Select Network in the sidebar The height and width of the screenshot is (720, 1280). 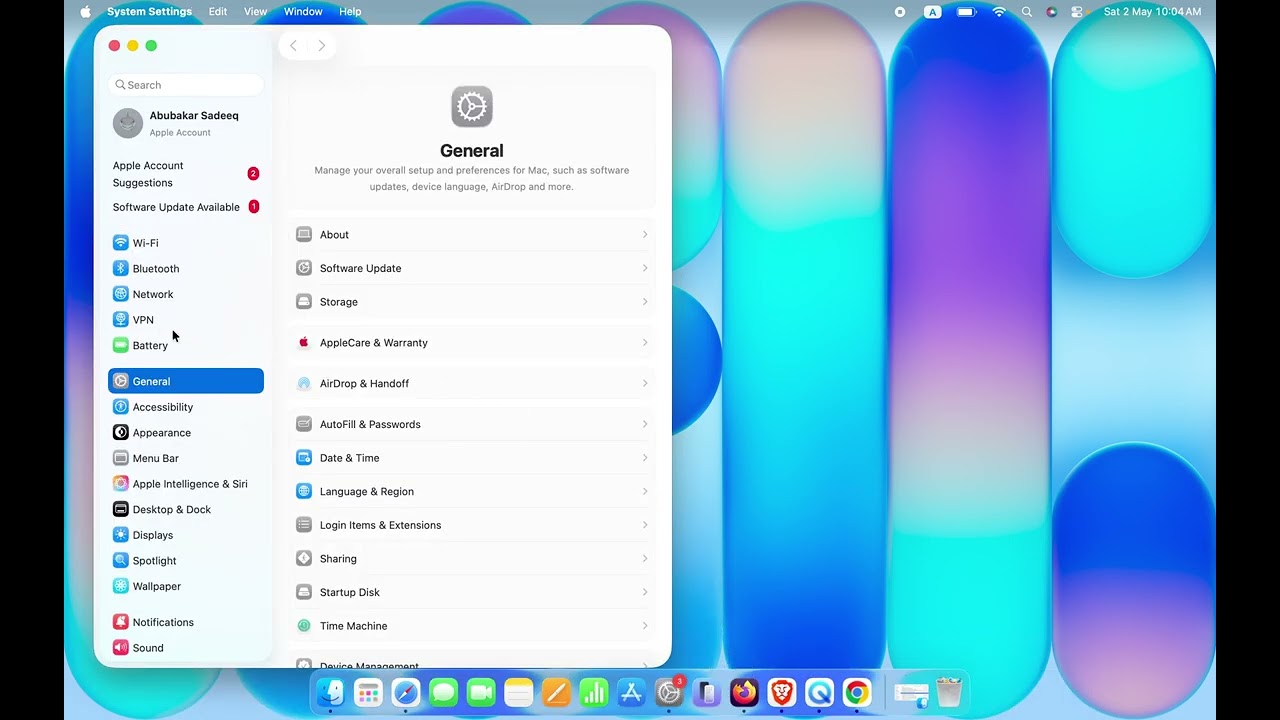tap(186, 294)
